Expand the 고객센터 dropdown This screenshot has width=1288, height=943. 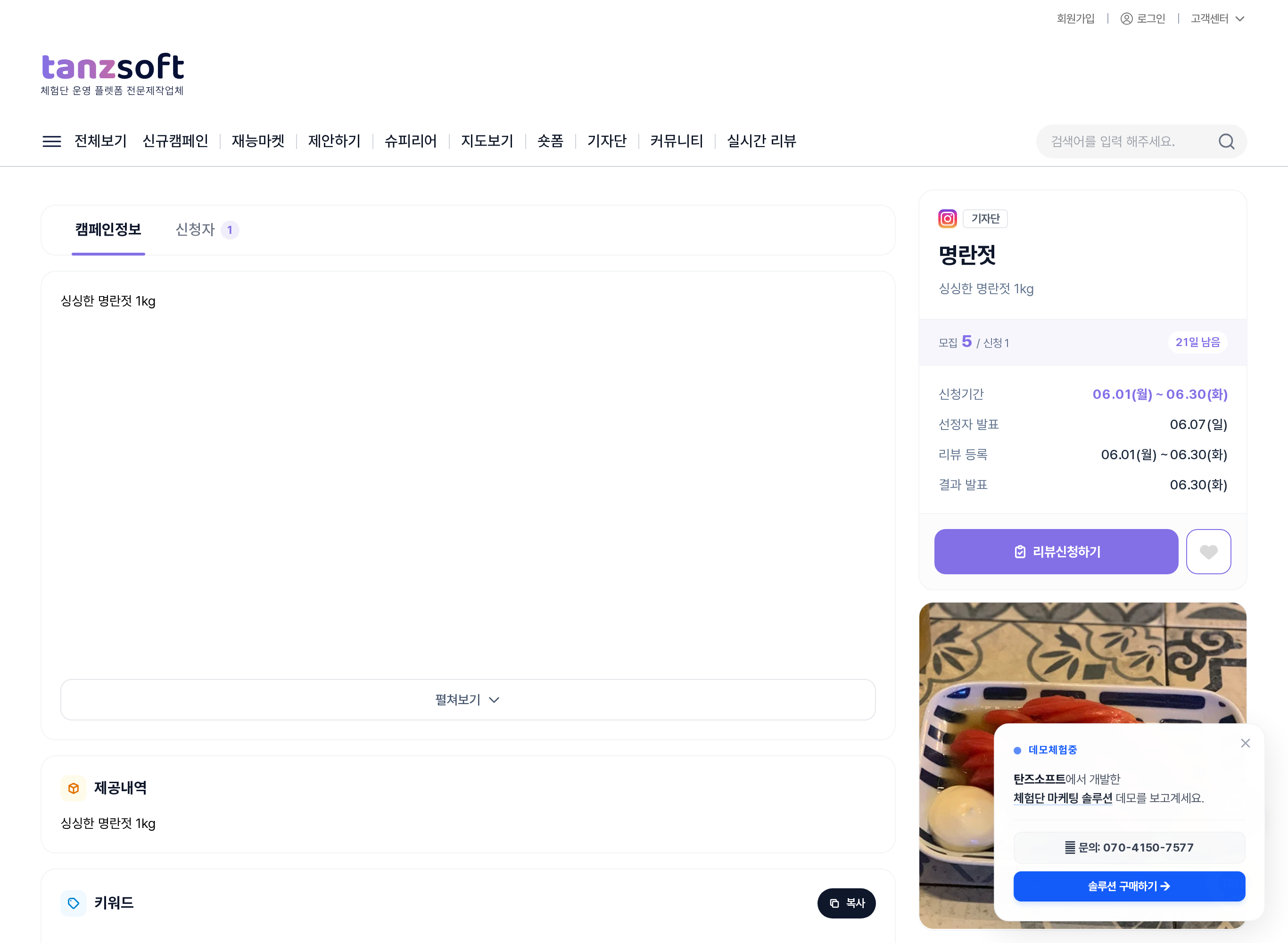[x=1217, y=19]
